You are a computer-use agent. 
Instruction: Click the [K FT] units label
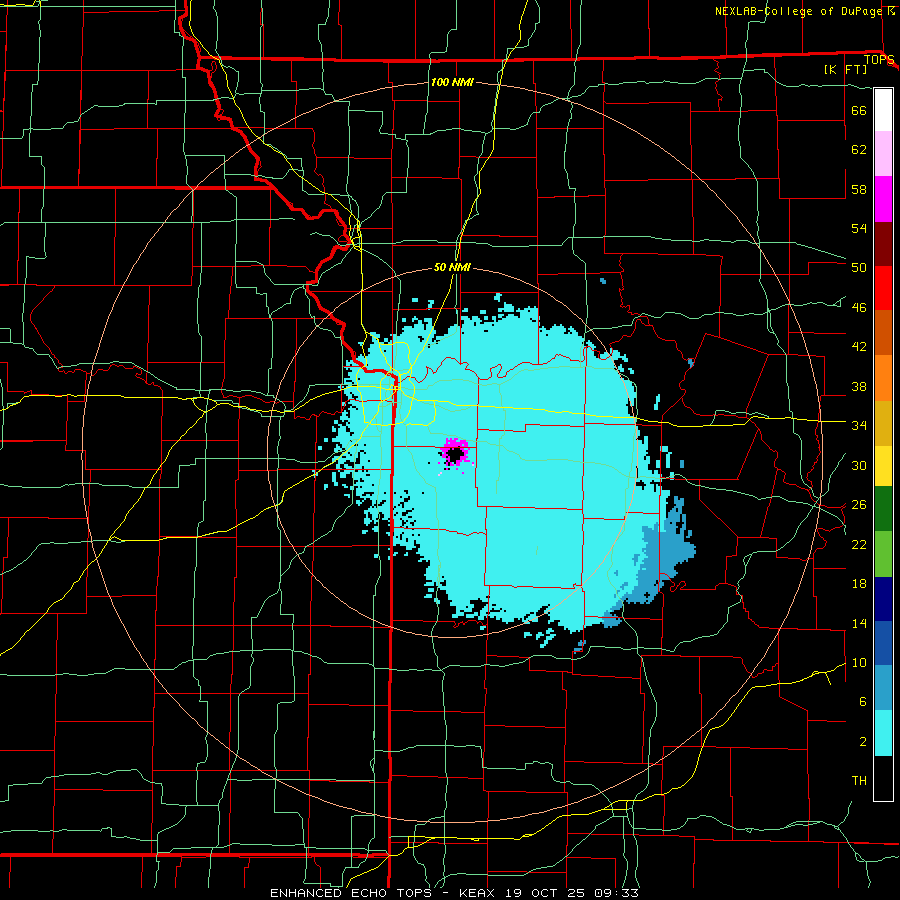(x=845, y=70)
